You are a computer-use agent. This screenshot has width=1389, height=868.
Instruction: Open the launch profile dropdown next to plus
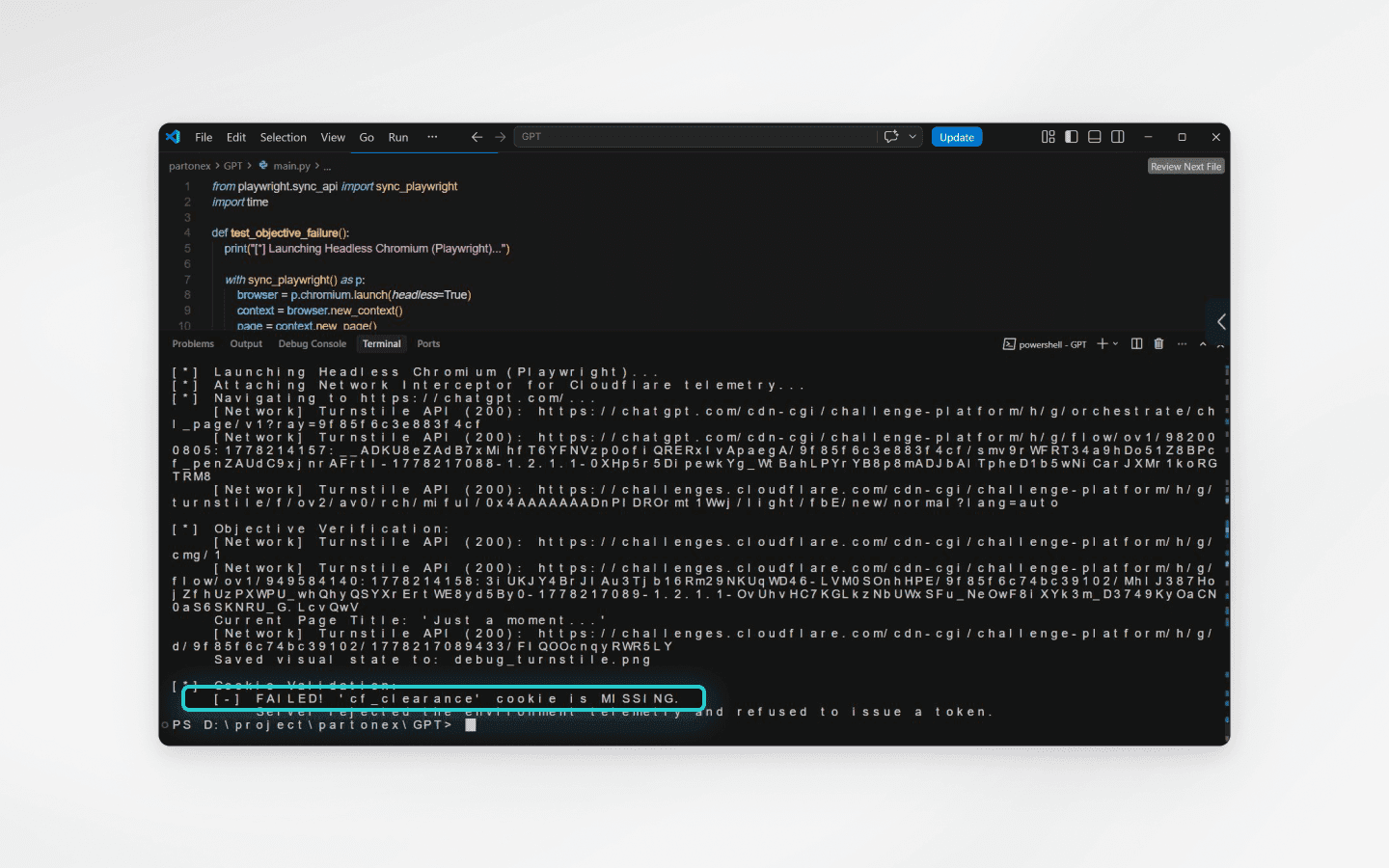1115,344
